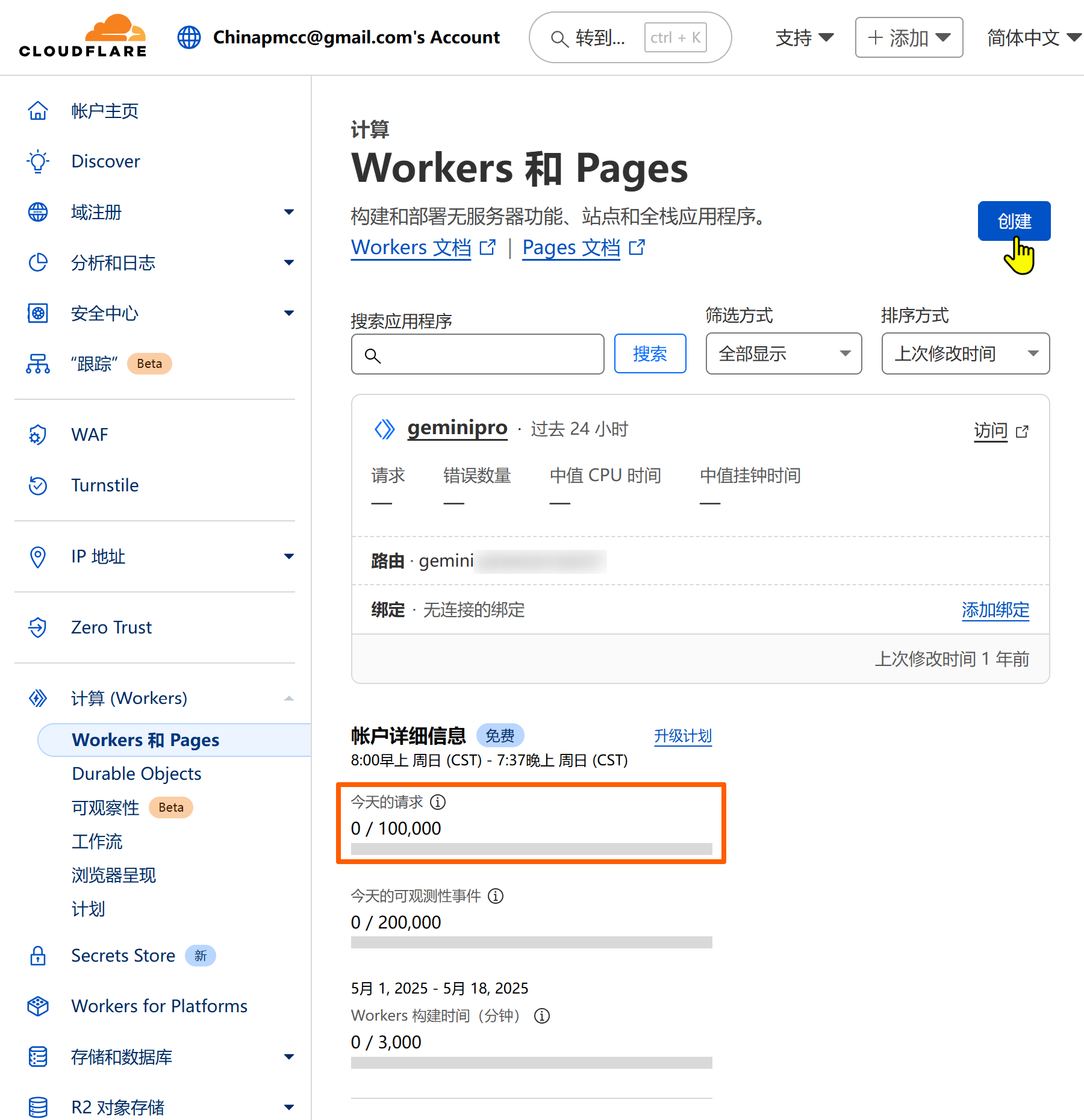
Task: Open the 帐户主页 home icon
Action: point(38,111)
